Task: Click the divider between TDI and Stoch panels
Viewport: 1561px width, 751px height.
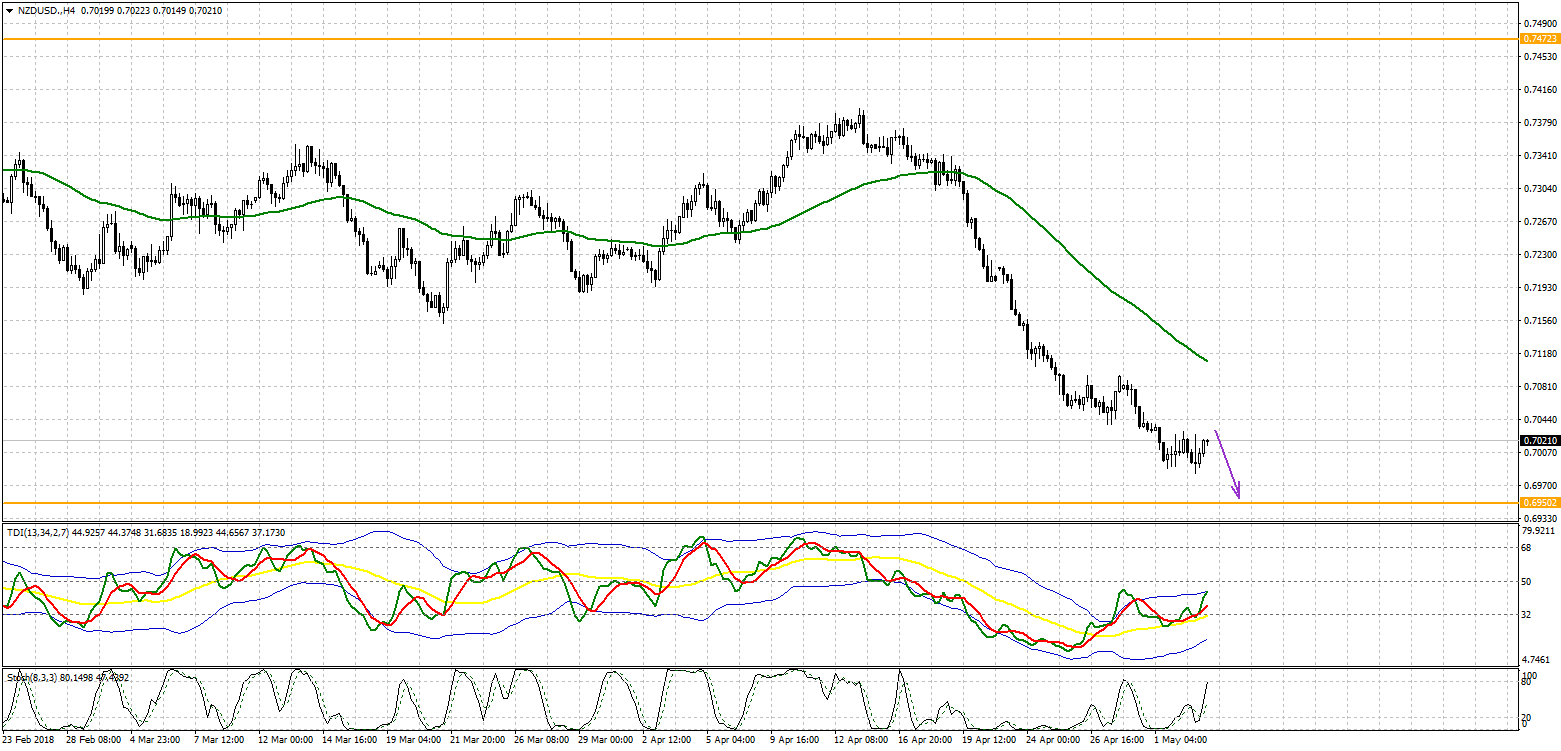Action: point(760,668)
